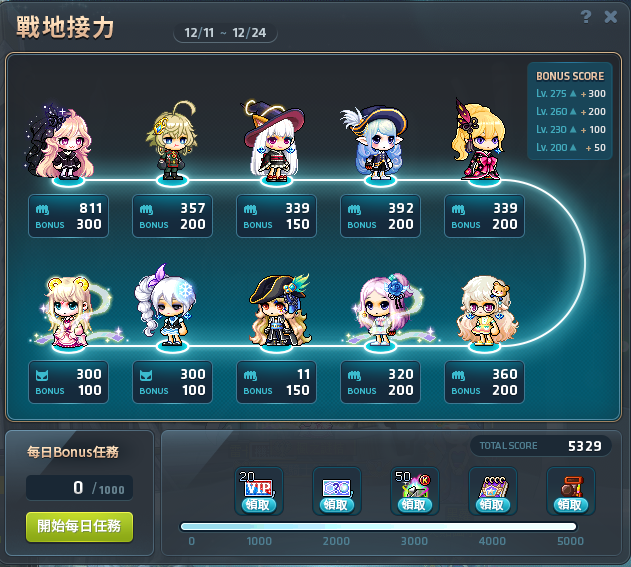Open the question mark help icon

pyautogui.click(x=586, y=17)
